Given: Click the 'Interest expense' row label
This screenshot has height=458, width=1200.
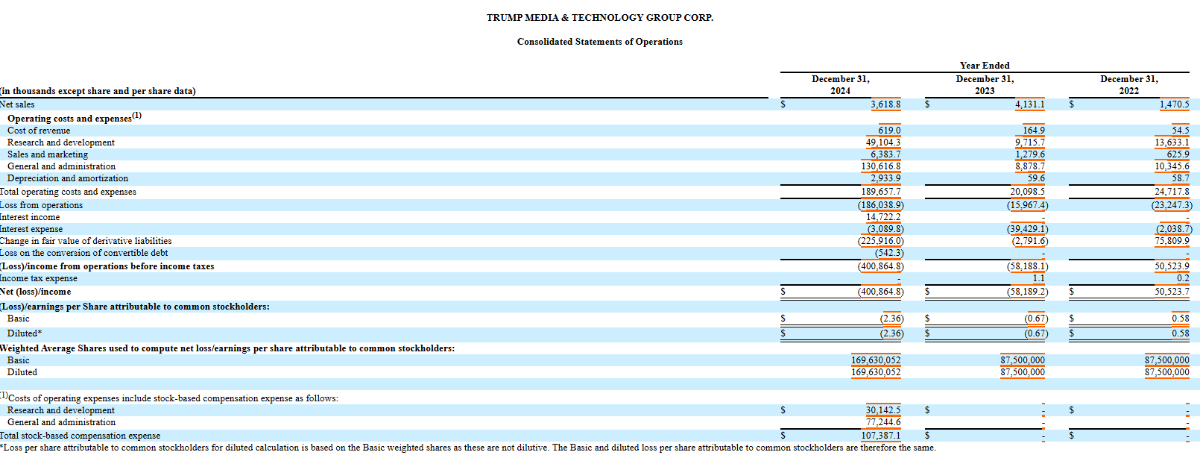Looking at the screenshot, I should tap(30, 228).
